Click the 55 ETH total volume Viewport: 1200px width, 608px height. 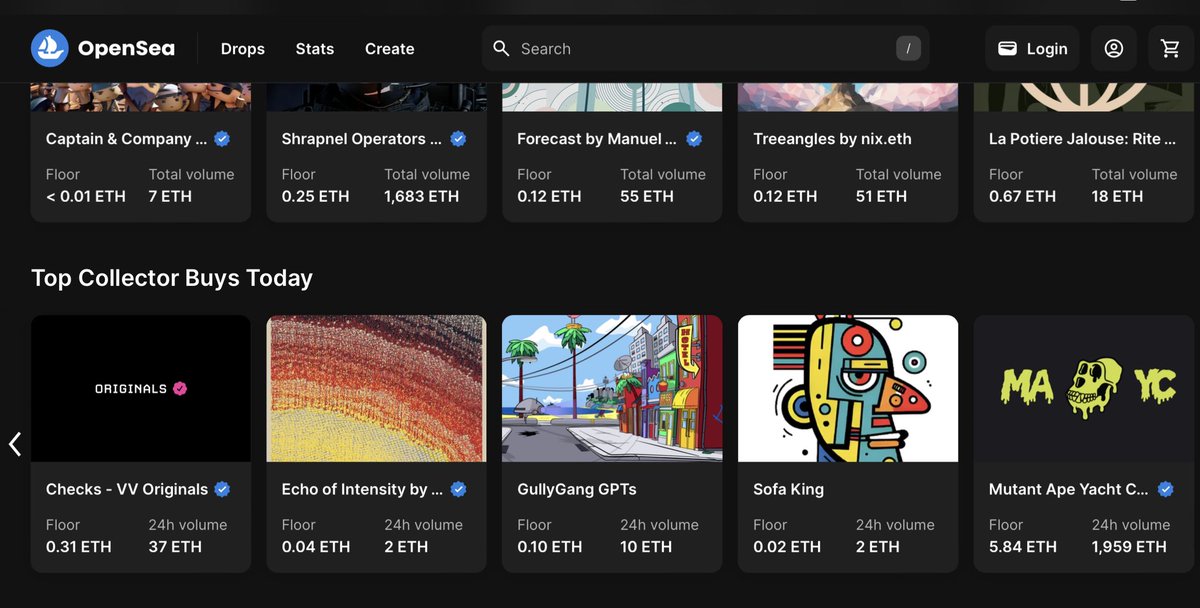coord(647,196)
